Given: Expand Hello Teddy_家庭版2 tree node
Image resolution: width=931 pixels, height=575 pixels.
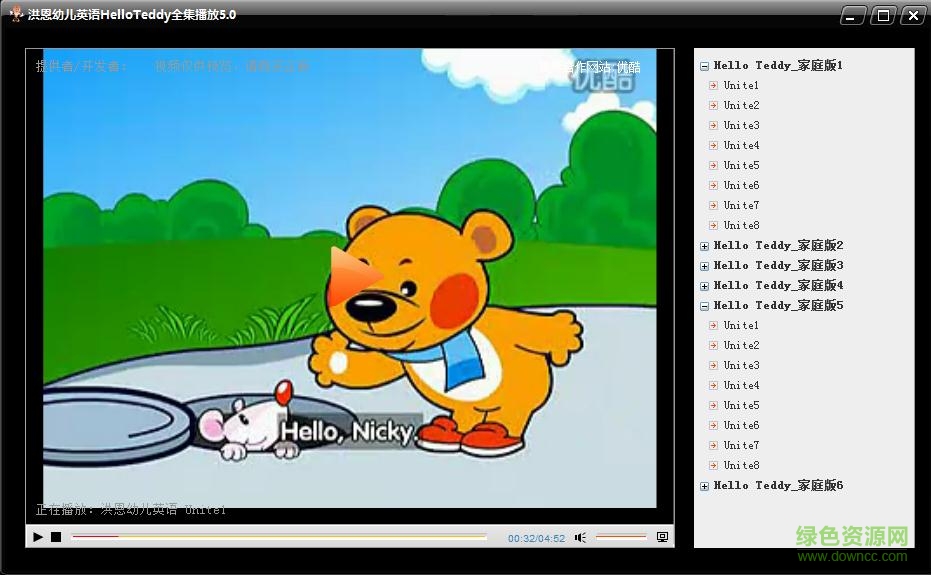Looking at the screenshot, I should (704, 246).
